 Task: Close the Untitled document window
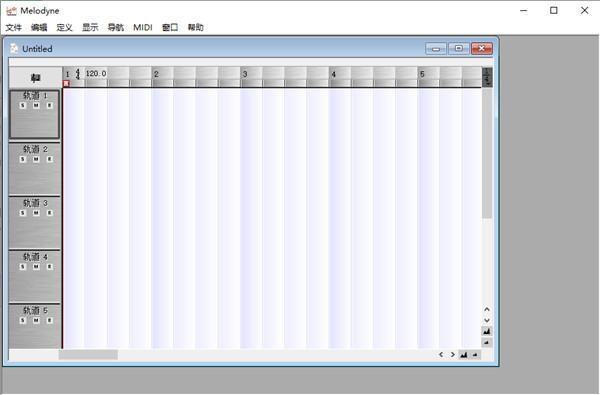[482, 49]
